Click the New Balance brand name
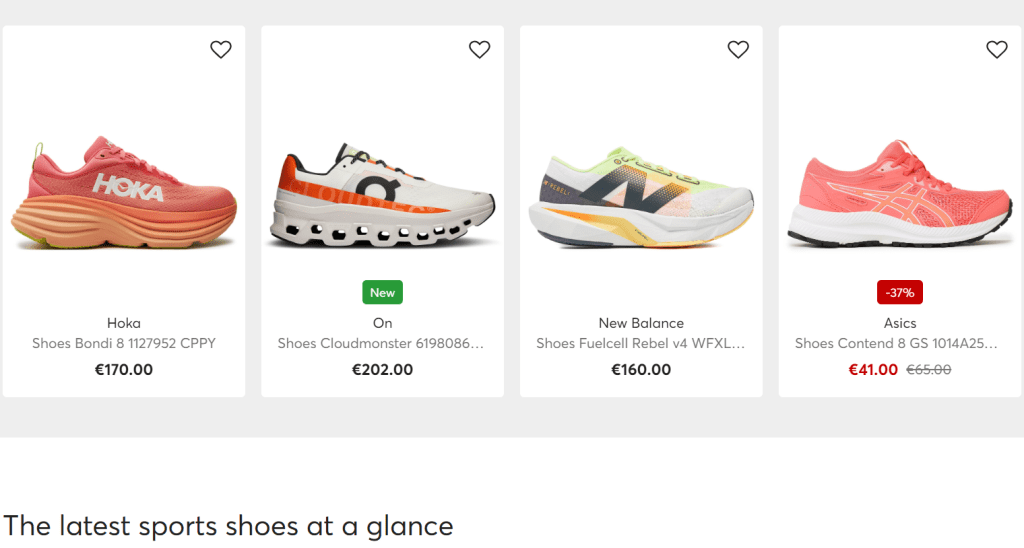1024x548 pixels. coord(641,323)
